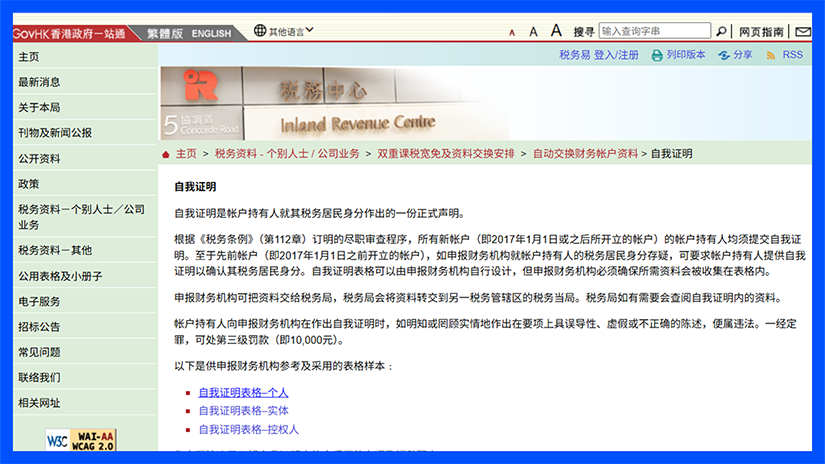Click the RSS text link
This screenshot has width=825, height=464.
(792, 55)
